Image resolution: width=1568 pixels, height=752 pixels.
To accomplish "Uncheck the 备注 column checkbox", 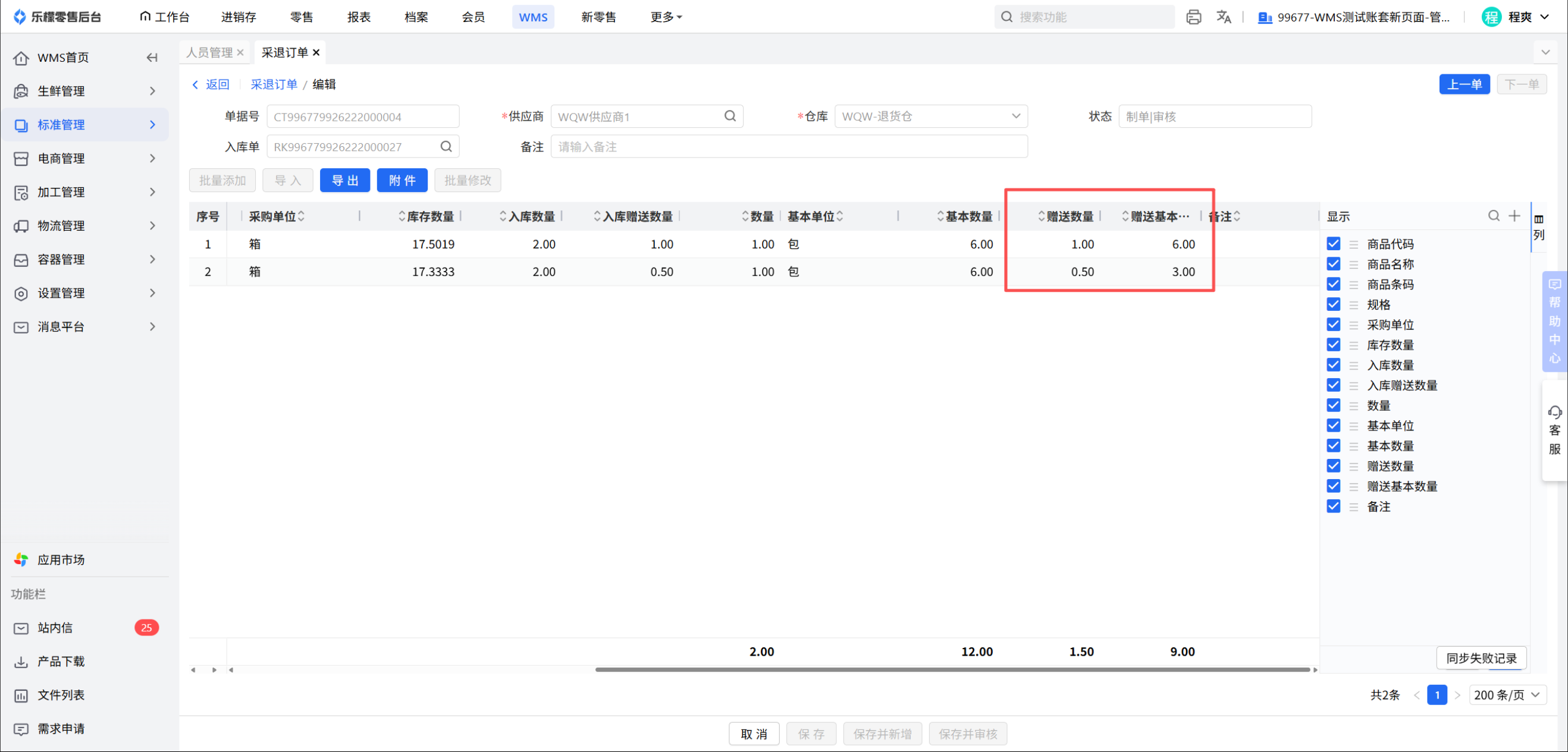I will 1334,506.
